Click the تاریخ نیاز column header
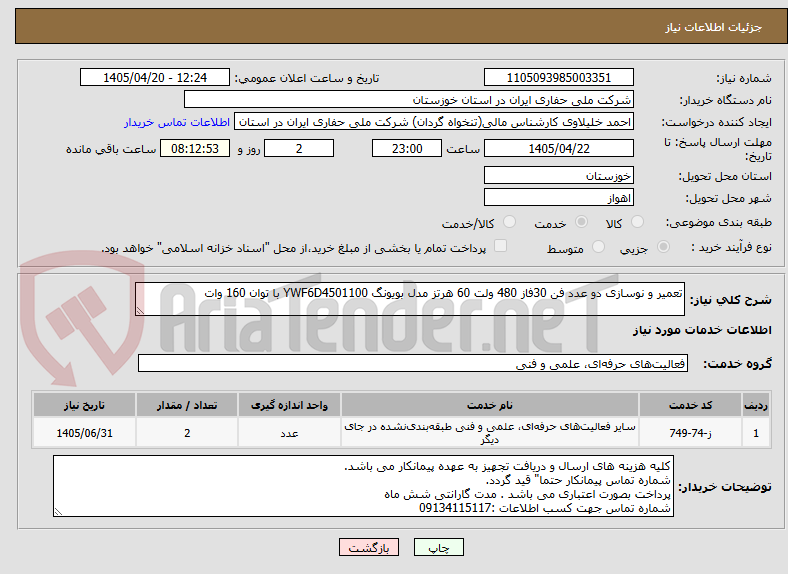Image resolution: width=788 pixels, height=574 pixels. click(x=84, y=405)
